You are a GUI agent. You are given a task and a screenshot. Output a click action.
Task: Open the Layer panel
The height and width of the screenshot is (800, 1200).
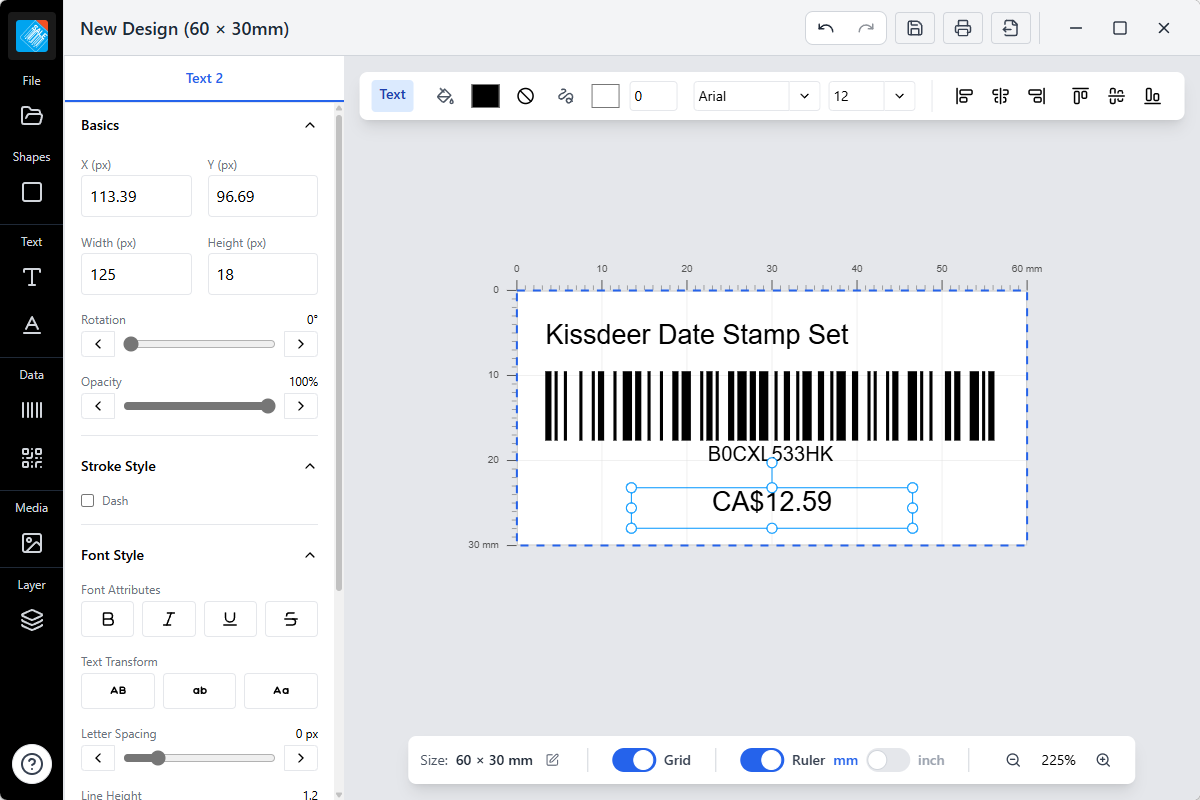[x=32, y=620]
